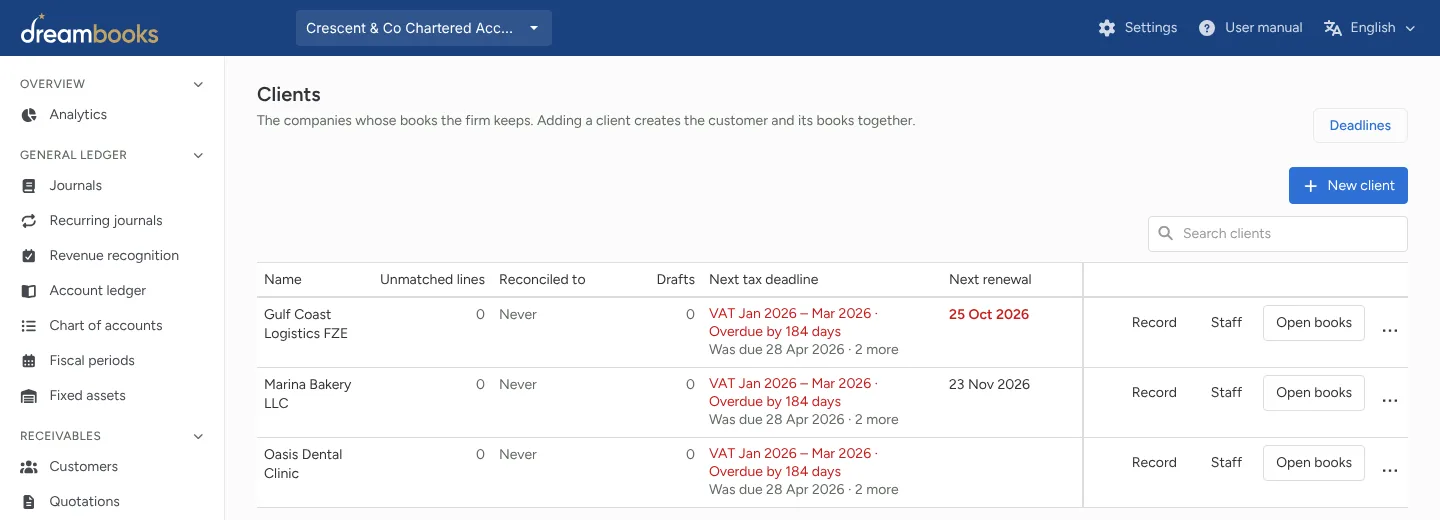Open the English language dropdown

pyautogui.click(x=1370, y=28)
